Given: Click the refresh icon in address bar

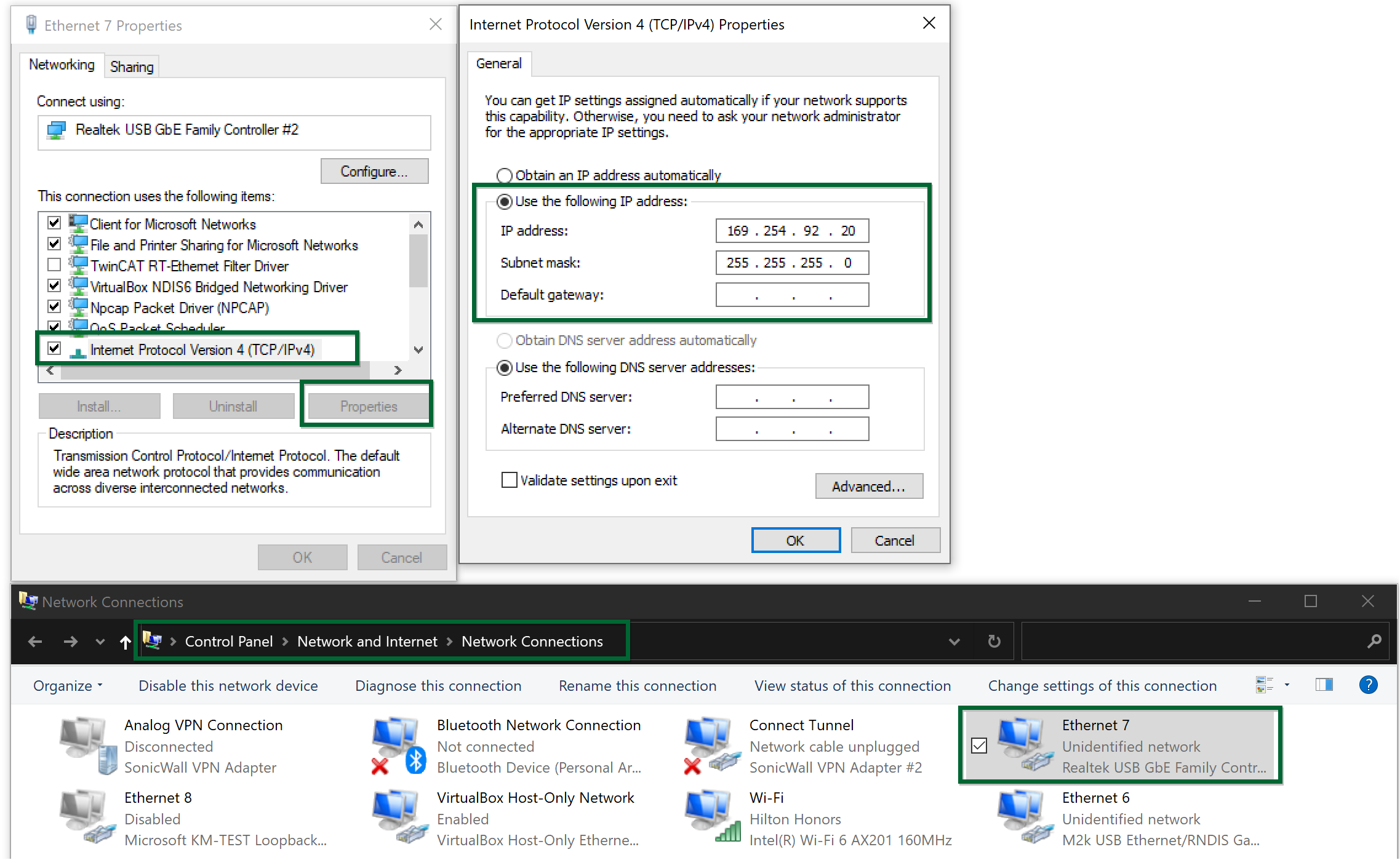Looking at the screenshot, I should click(994, 642).
